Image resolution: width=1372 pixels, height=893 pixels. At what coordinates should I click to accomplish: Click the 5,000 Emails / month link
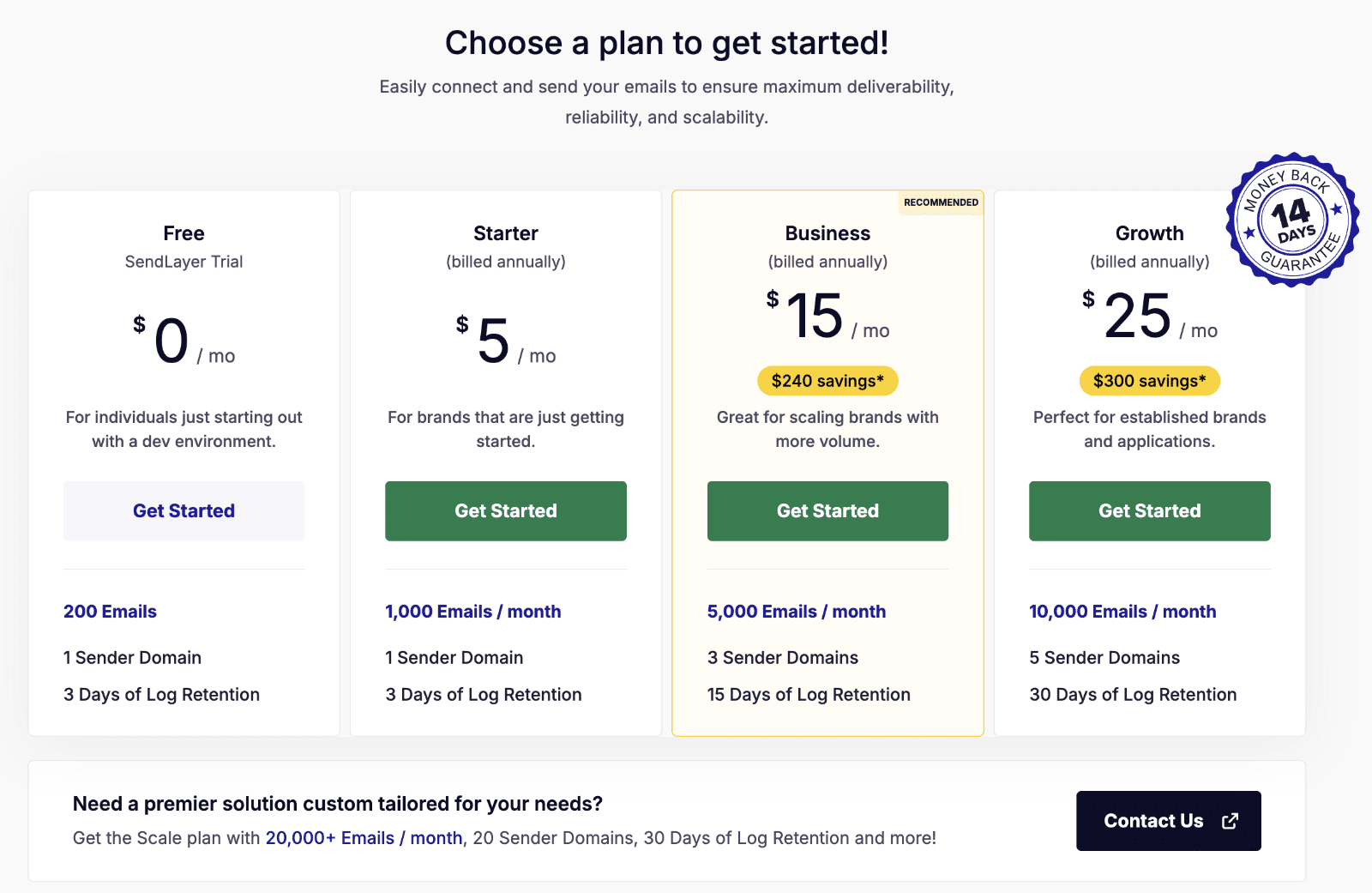point(797,612)
